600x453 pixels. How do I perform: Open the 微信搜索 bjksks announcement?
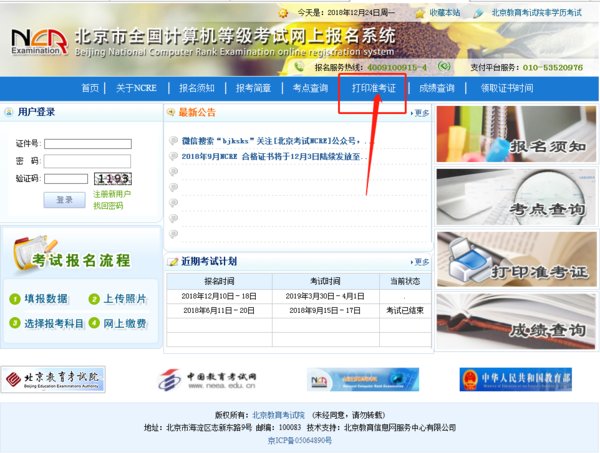click(274, 141)
